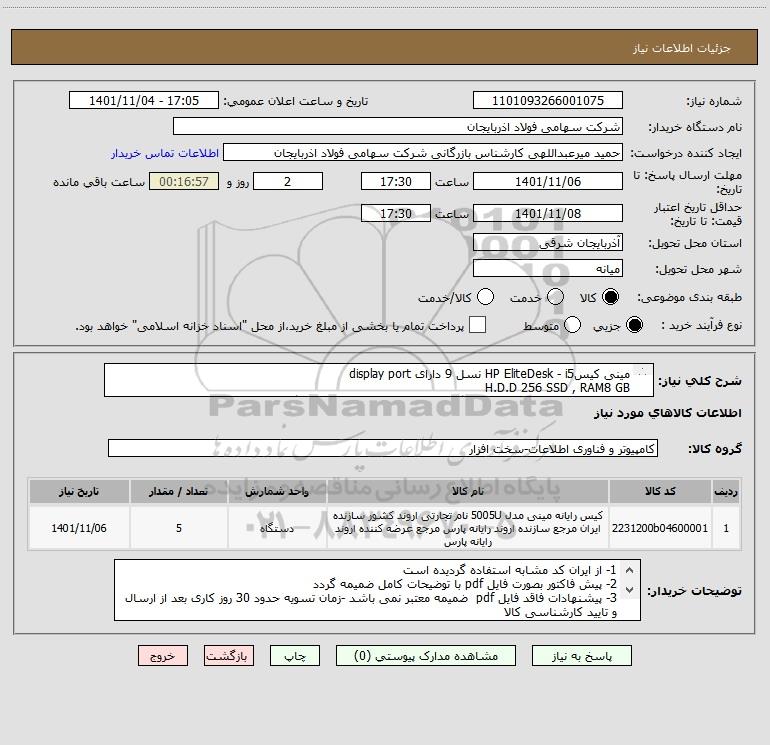Click the پاسخ به نیاز button
Screen dimensions: 770x745
[582, 656]
